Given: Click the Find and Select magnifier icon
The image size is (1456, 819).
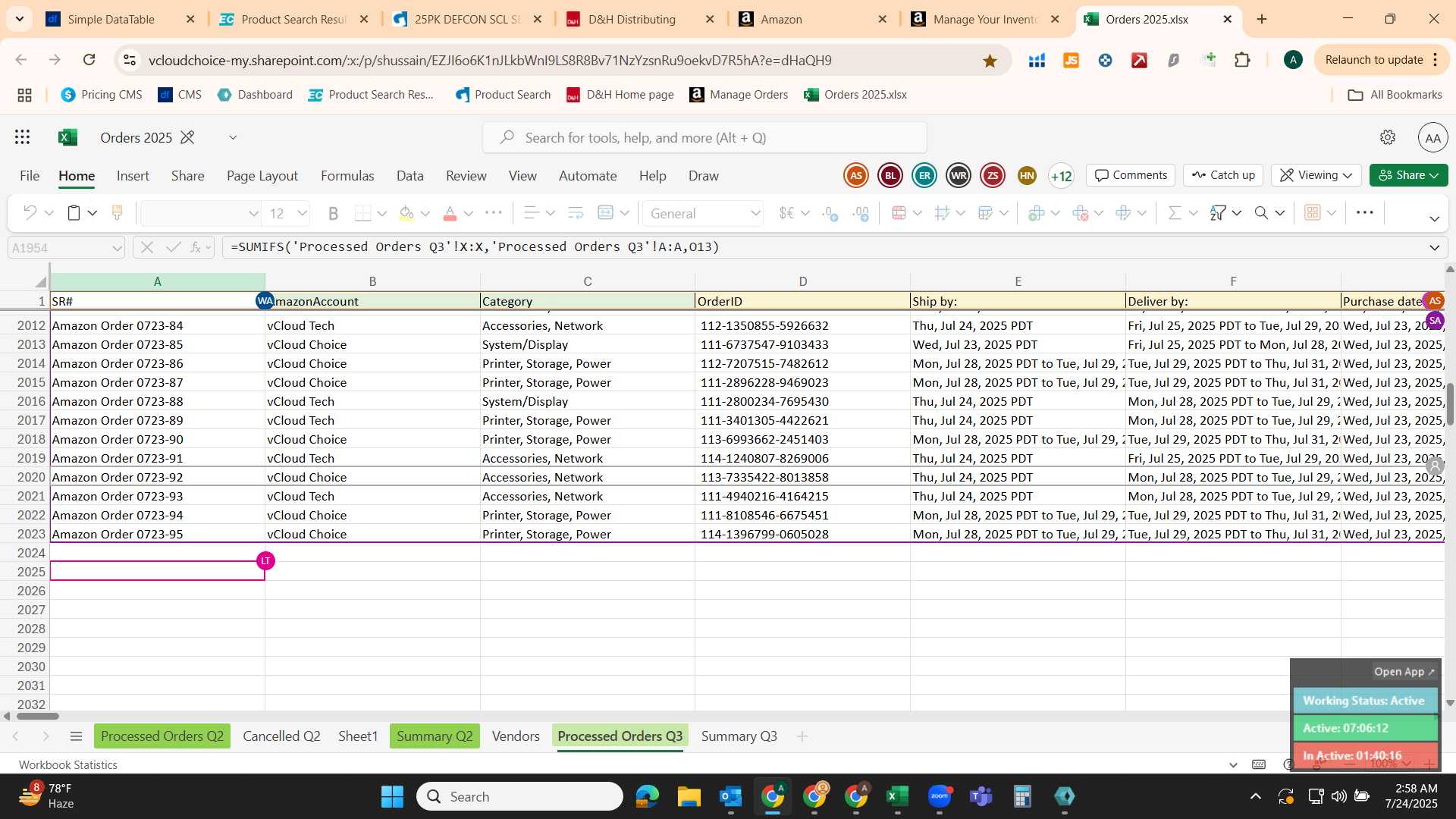Looking at the screenshot, I should click(1261, 213).
